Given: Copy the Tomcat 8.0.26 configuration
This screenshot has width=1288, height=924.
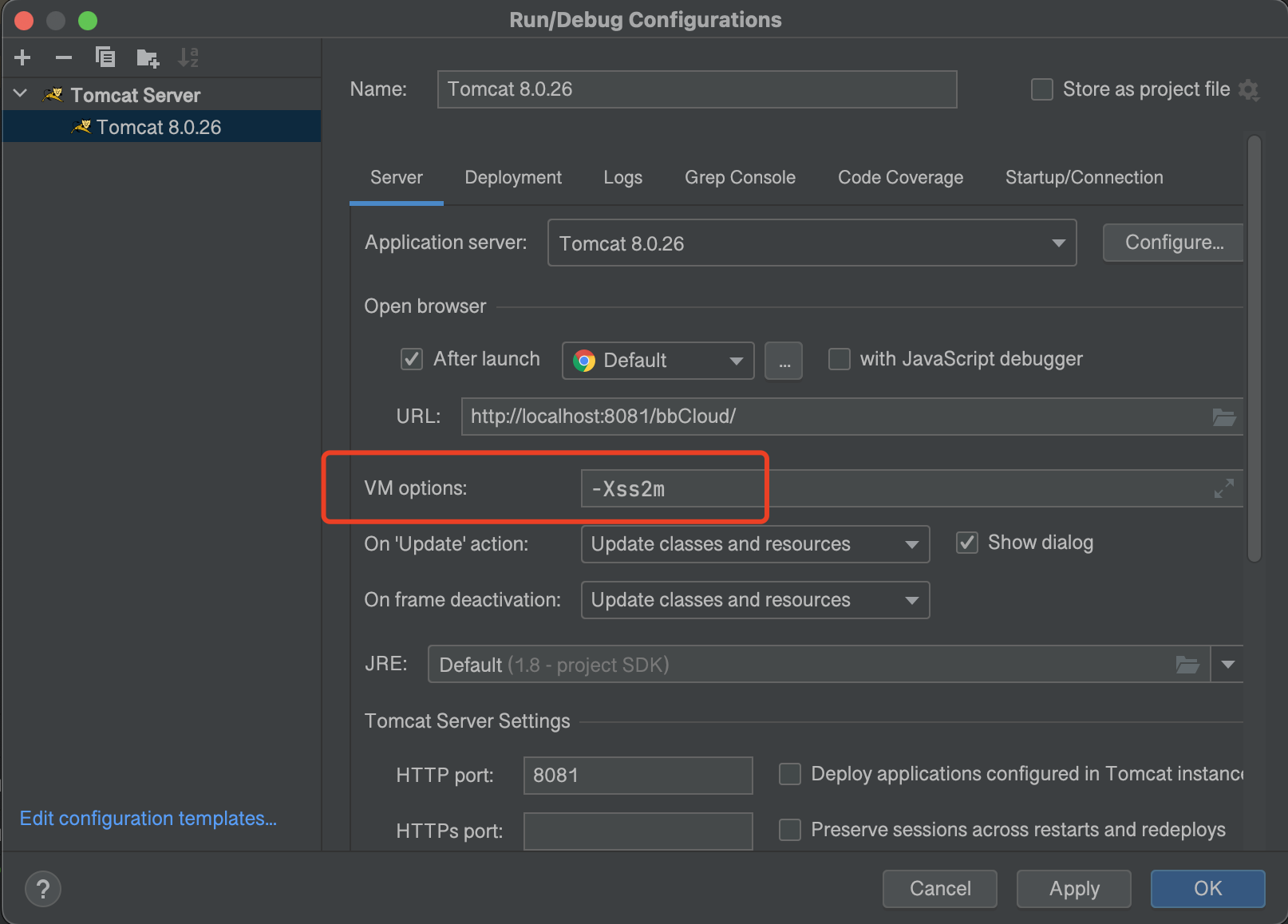Looking at the screenshot, I should point(105,57).
